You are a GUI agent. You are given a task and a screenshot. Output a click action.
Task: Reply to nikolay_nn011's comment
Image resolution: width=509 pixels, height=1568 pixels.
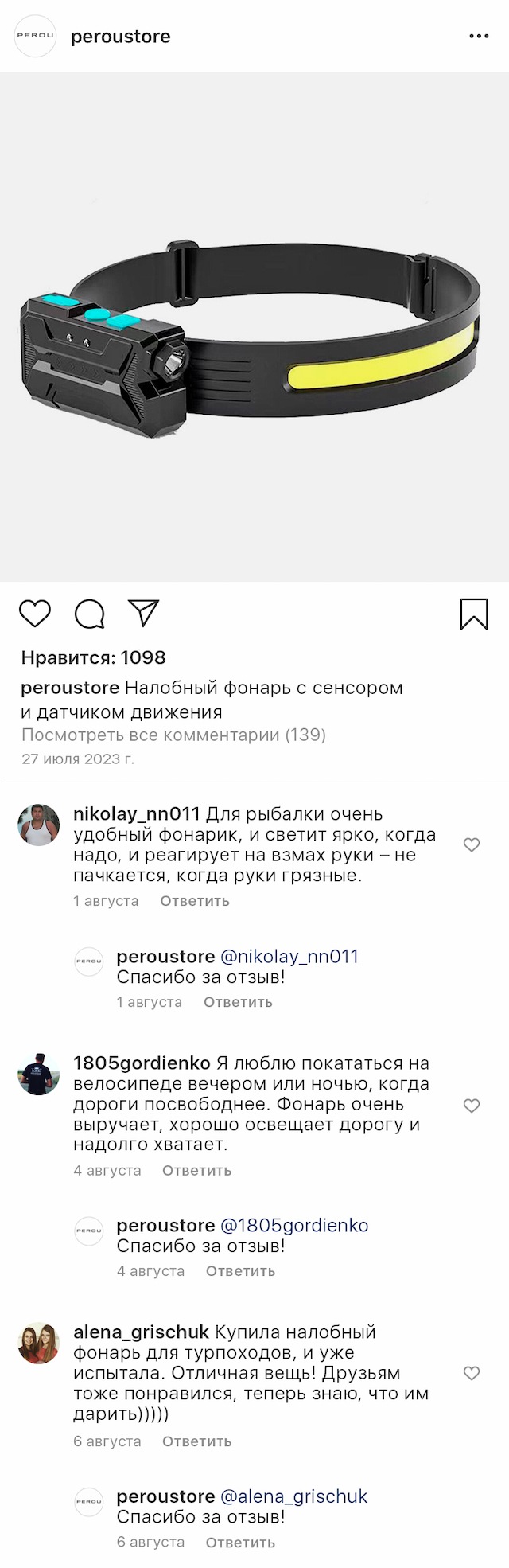coord(195,901)
